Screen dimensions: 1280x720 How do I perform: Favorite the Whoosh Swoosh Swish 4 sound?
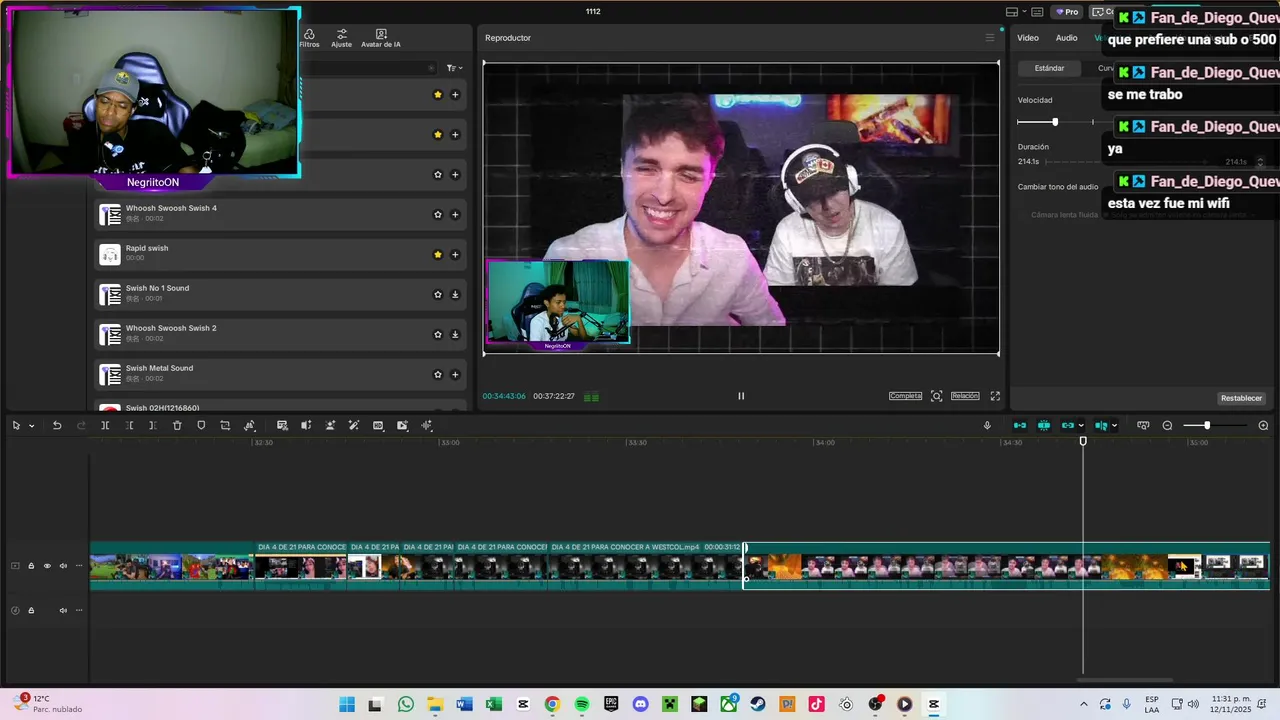[x=437, y=214]
